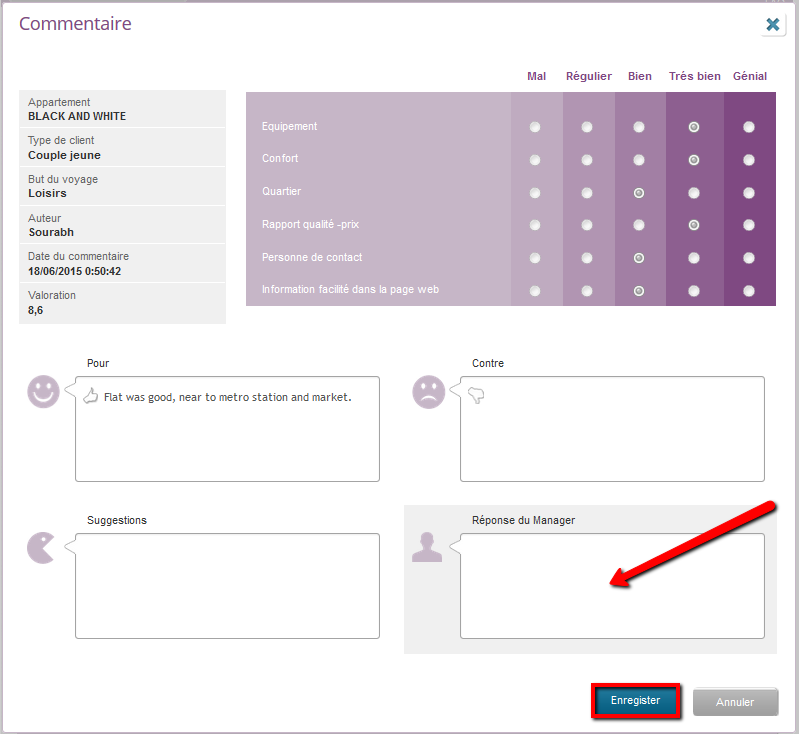The image size is (799, 734).
Task: Click the thumbs-up icon in Pour box
Action: tap(91, 397)
